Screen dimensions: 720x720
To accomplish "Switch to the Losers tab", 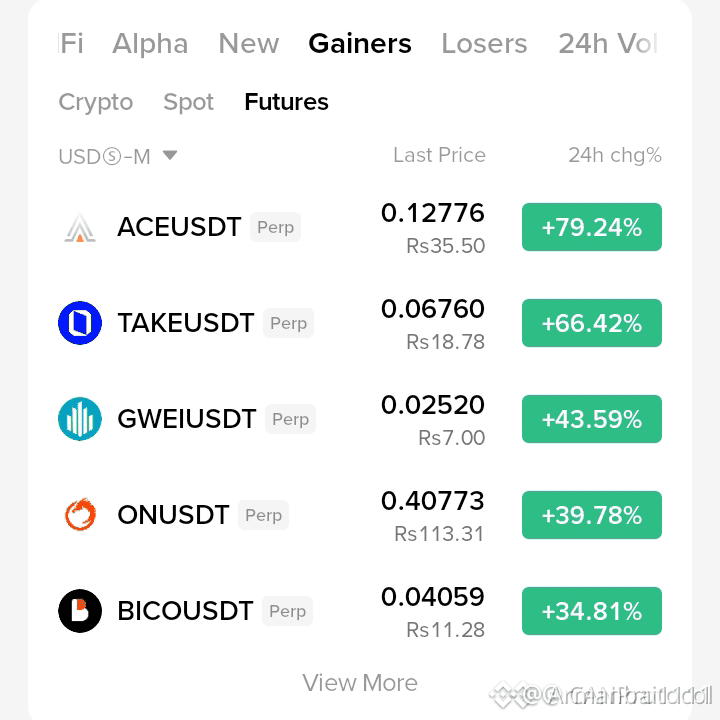I will (484, 44).
